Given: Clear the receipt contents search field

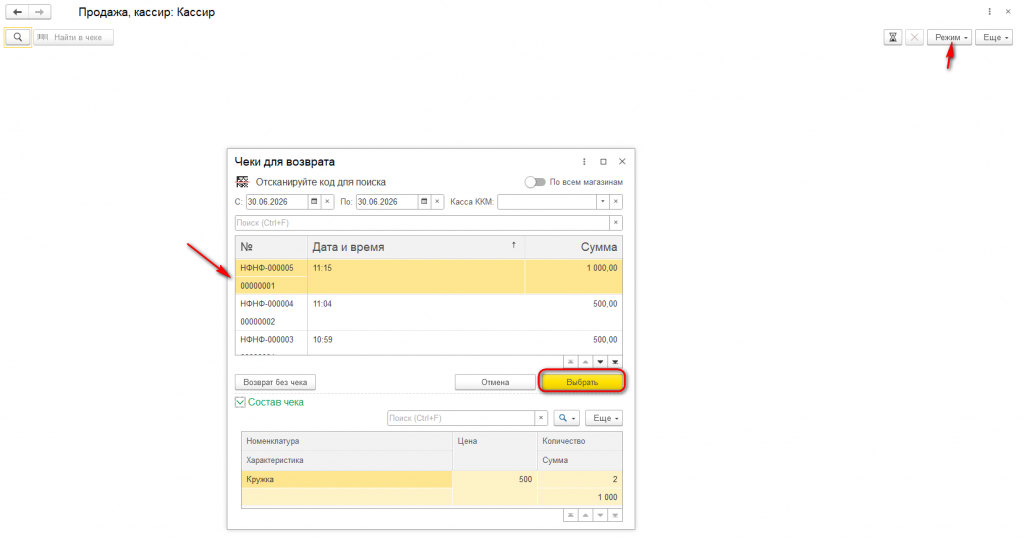Looking at the screenshot, I should (x=541, y=418).
